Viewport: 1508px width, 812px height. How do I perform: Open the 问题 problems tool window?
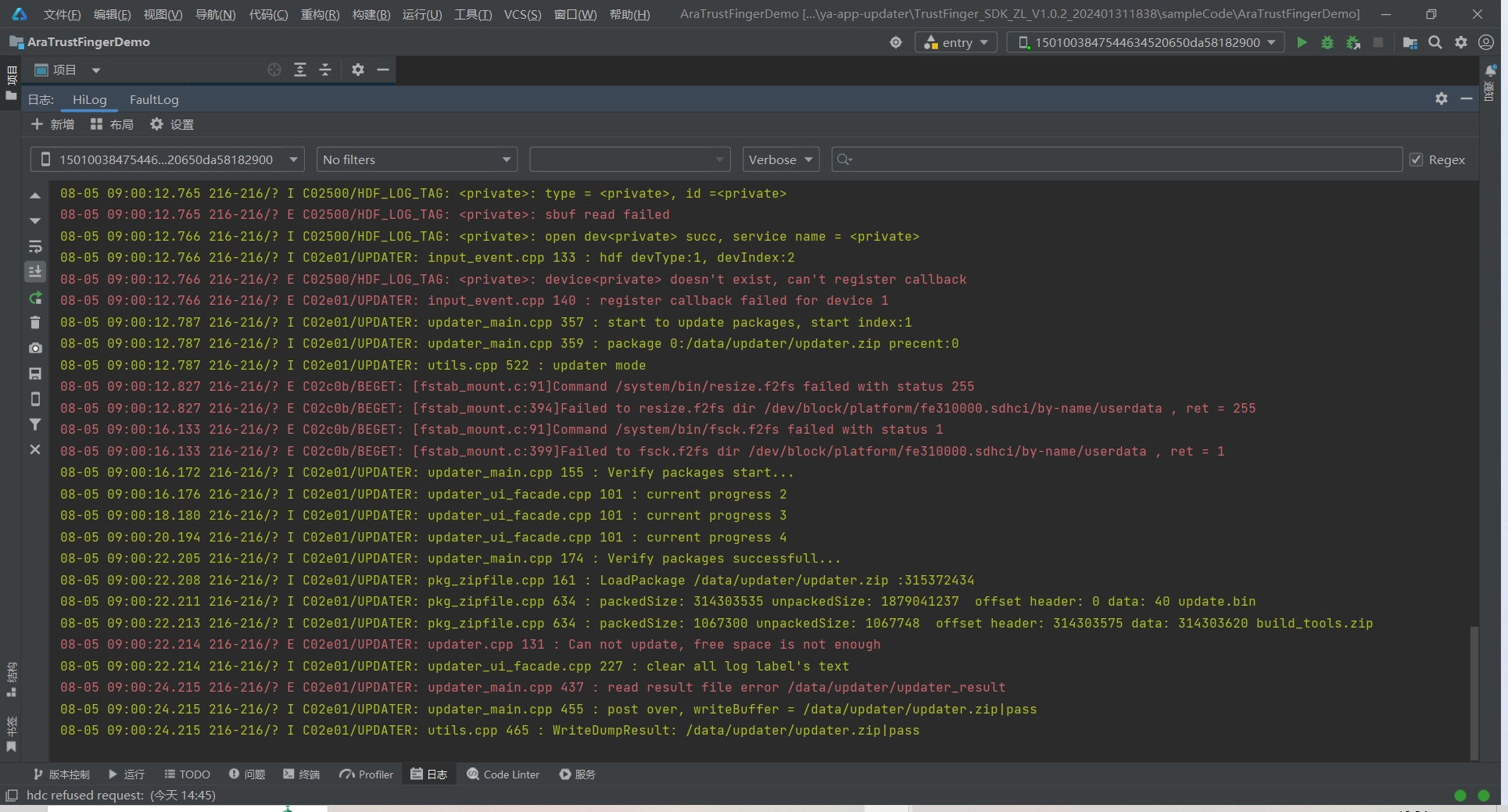click(x=247, y=774)
